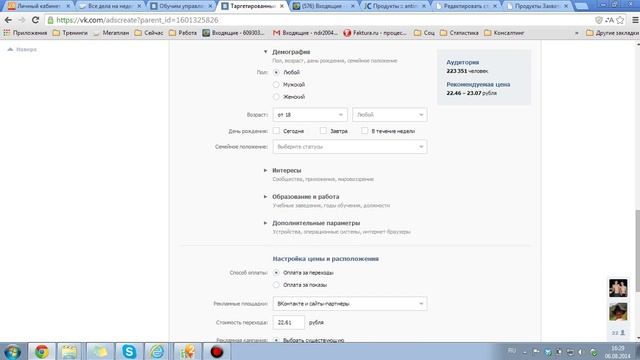Open the Тренинги bookmarks folder
Screen dimensions: 640x360
point(70,33)
